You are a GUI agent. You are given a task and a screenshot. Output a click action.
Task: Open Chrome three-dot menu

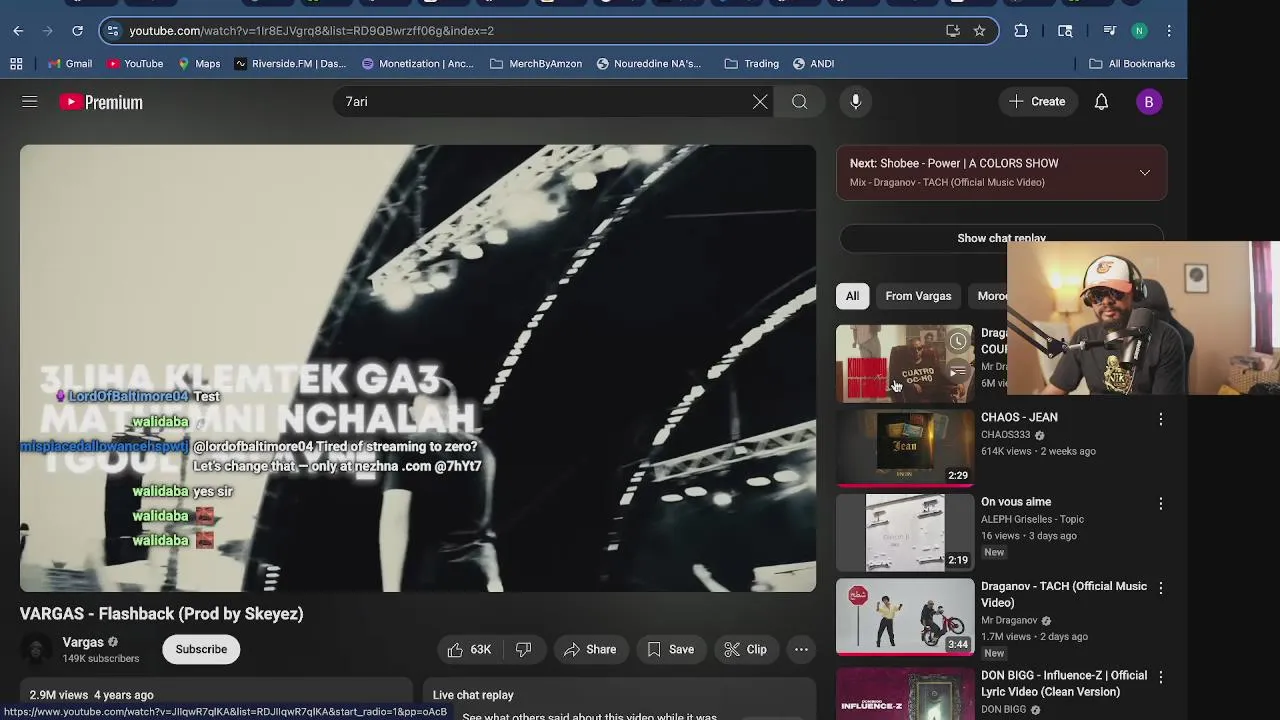[x=1169, y=31]
